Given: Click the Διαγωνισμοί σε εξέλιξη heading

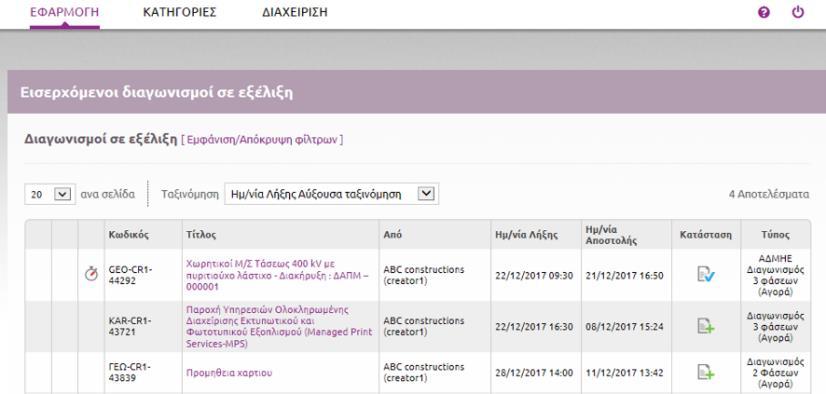Looking at the screenshot, I should coord(101,140).
